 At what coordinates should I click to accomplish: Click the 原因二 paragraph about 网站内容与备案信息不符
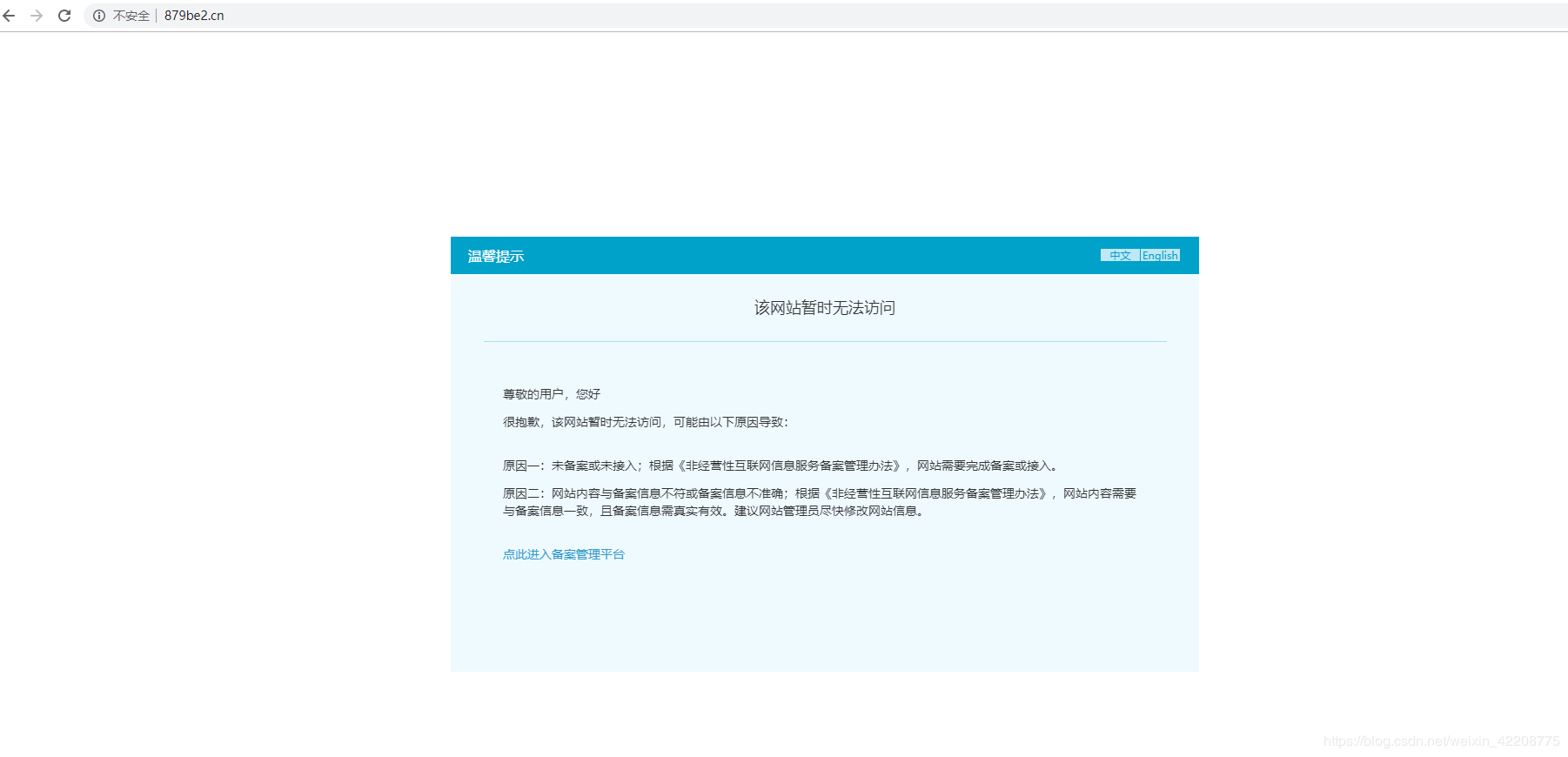[x=820, y=502]
